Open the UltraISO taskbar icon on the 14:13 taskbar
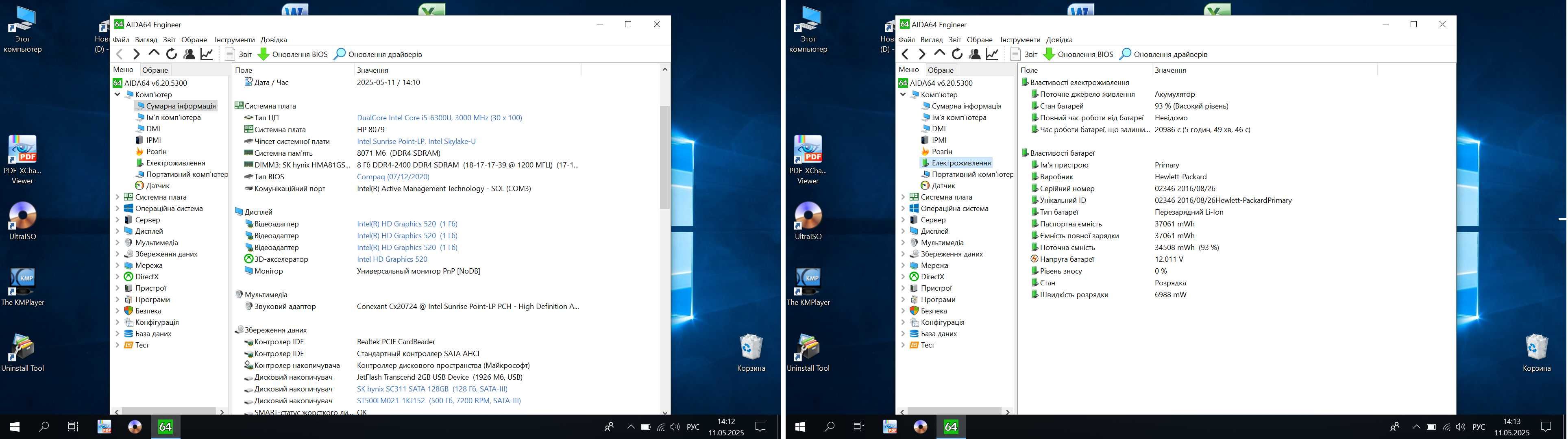The height and width of the screenshot is (439, 1568). point(921,427)
